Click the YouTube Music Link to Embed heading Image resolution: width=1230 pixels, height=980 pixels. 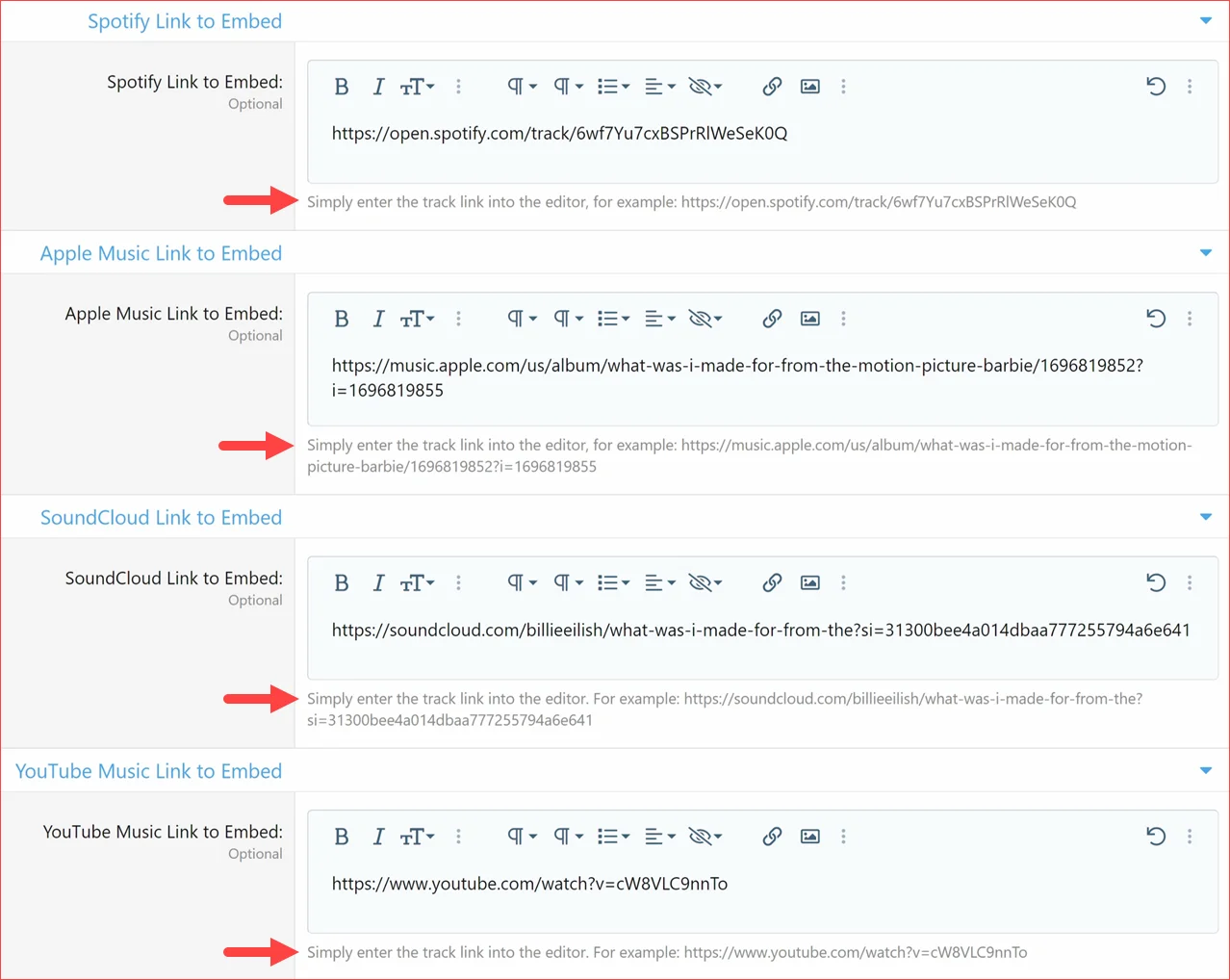(148, 771)
